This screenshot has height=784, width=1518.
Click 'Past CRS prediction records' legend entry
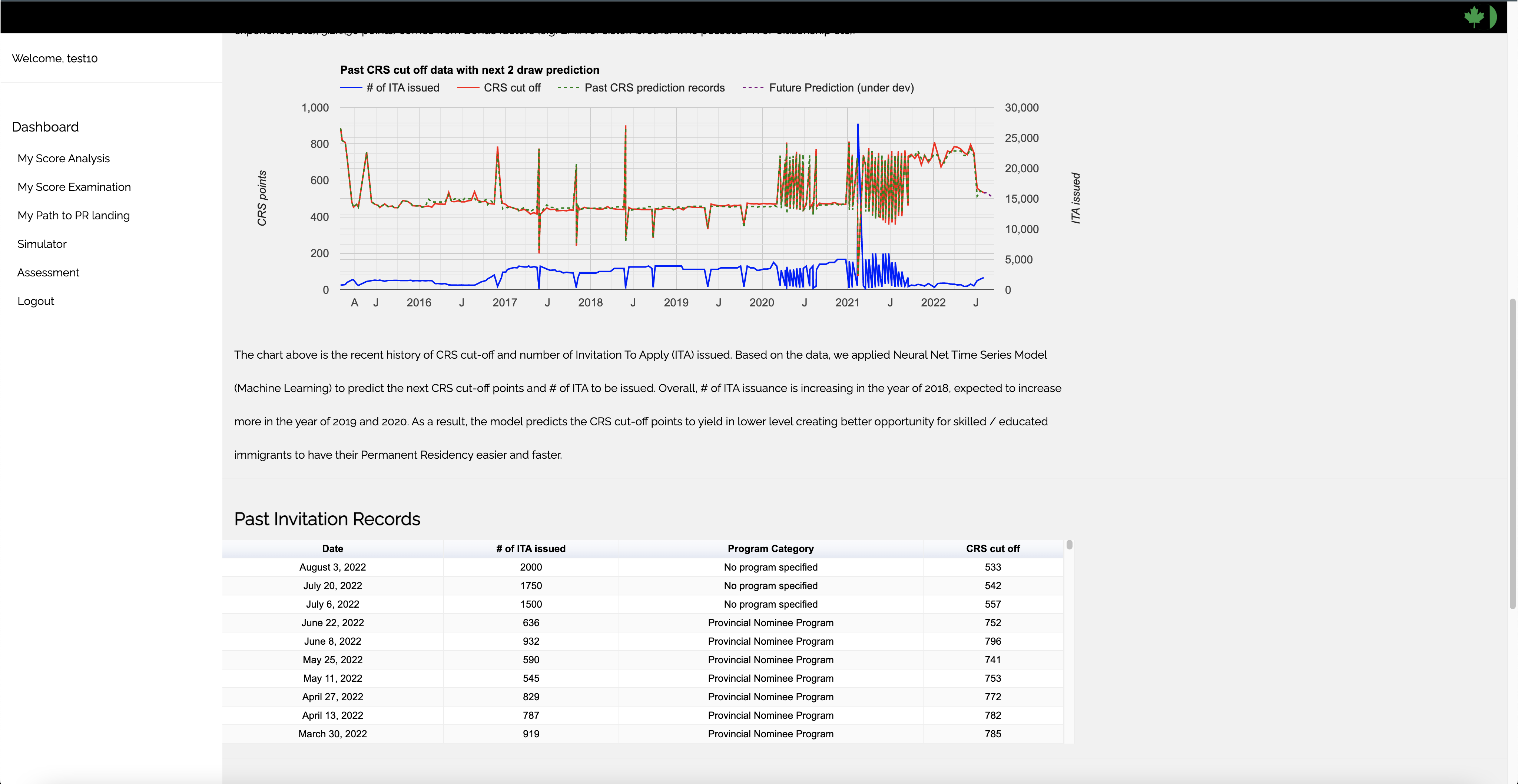tap(654, 88)
